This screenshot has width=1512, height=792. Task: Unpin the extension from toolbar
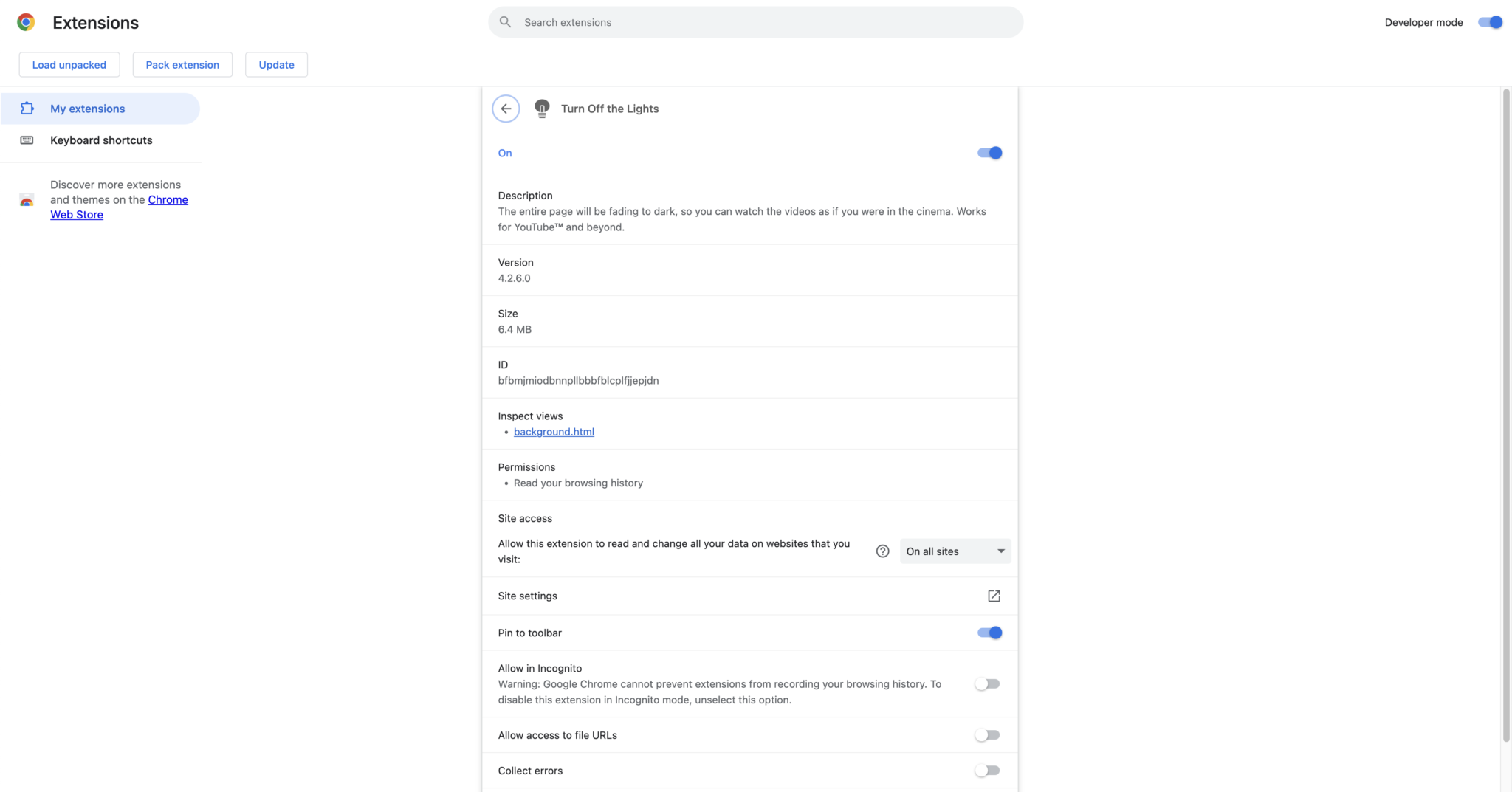click(989, 633)
